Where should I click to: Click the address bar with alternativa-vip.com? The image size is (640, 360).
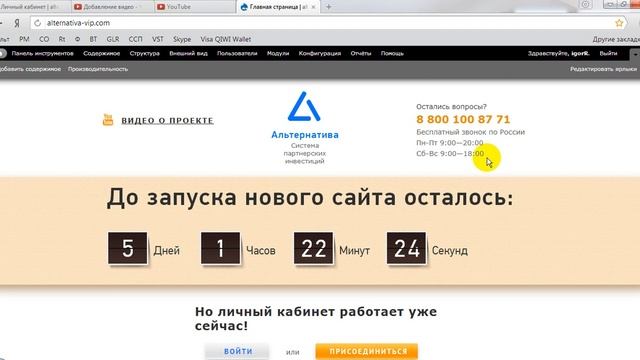[327, 23]
